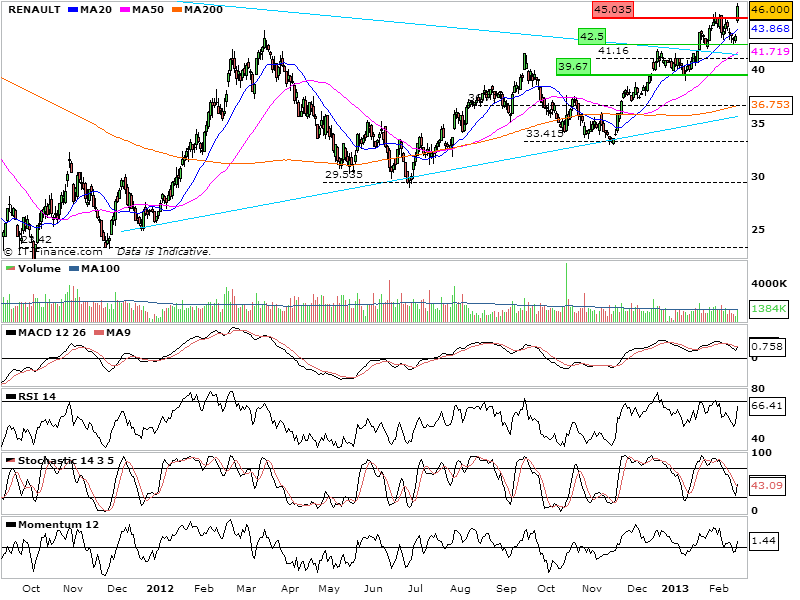Click the Apr label on time axis
Viewport: 800px width, 600px height.
(290, 589)
